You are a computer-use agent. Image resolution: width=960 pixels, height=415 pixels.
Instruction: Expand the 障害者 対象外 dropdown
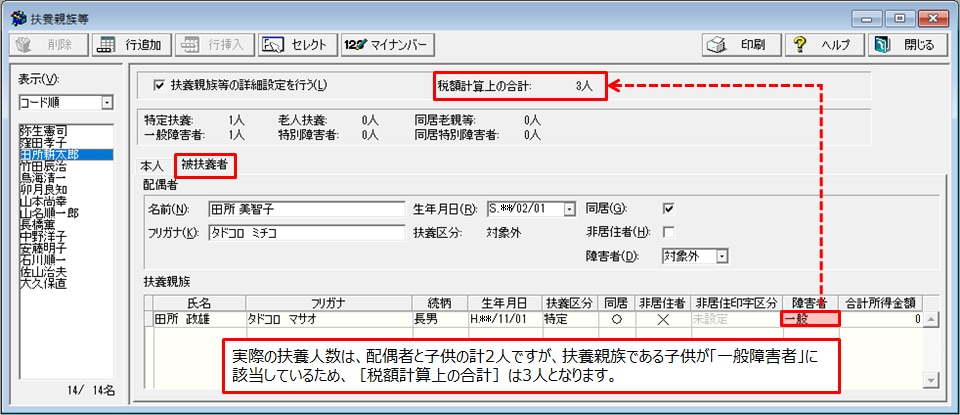pyautogui.click(x=722, y=256)
